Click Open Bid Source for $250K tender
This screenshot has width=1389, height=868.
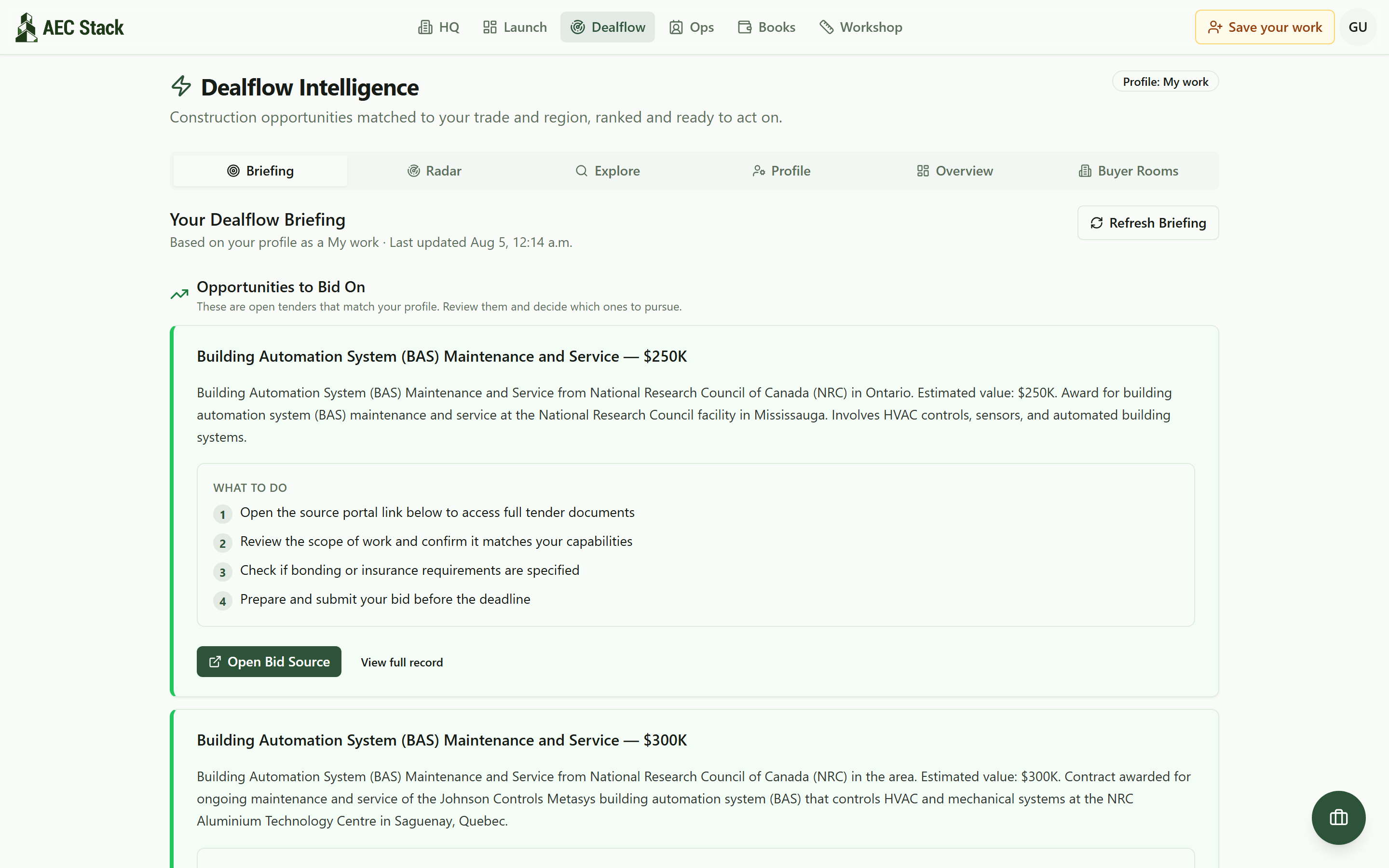pyautogui.click(x=269, y=661)
